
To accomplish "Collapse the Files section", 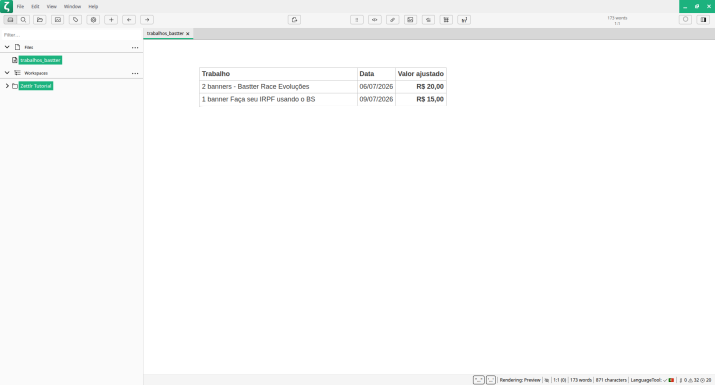I will tap(7, 47).
